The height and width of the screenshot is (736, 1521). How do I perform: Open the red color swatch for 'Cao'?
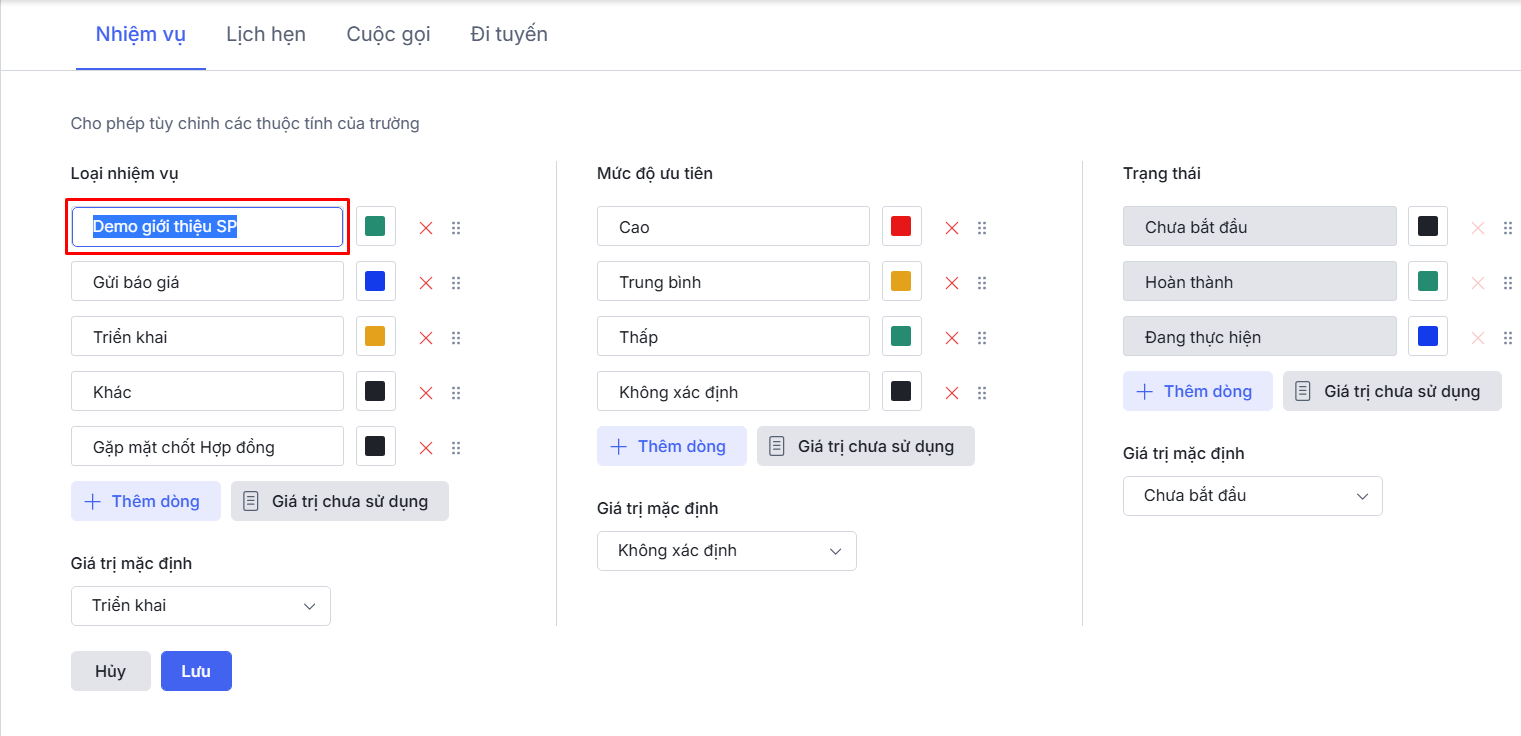coord(901,227)
